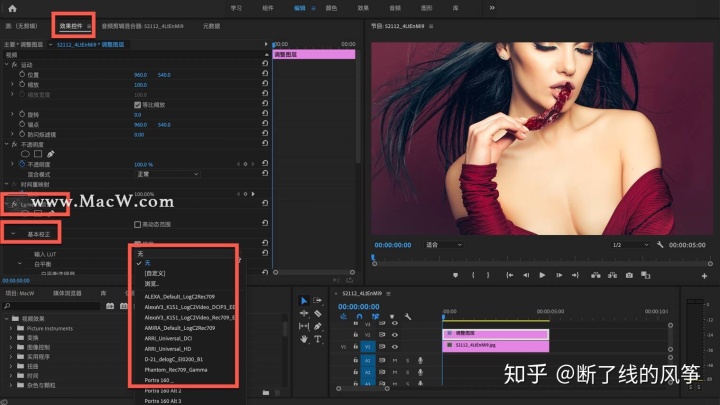Select the Hand tool

coord(304,339)
